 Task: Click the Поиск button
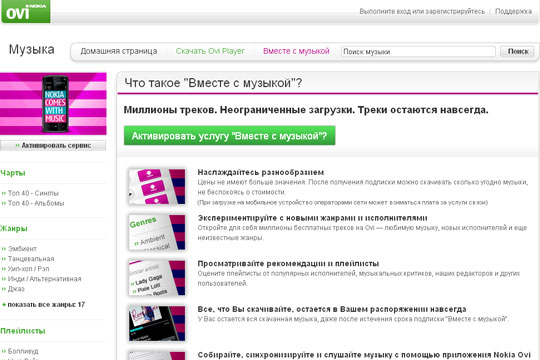pos(517,51)
